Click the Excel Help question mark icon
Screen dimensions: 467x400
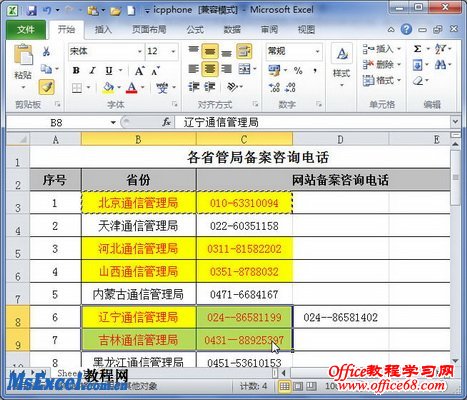[x=406, y=30]
